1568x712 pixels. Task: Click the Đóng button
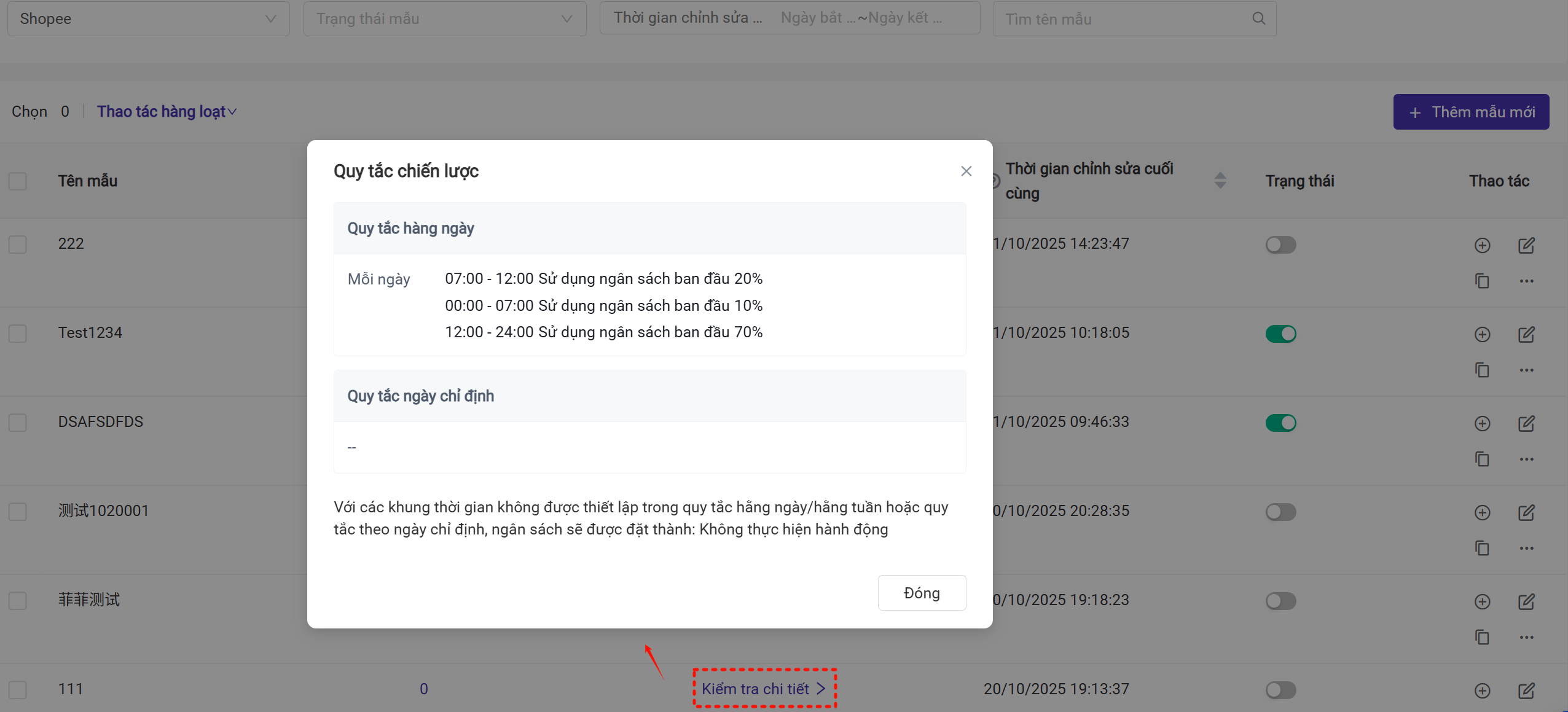coord(921,593)
